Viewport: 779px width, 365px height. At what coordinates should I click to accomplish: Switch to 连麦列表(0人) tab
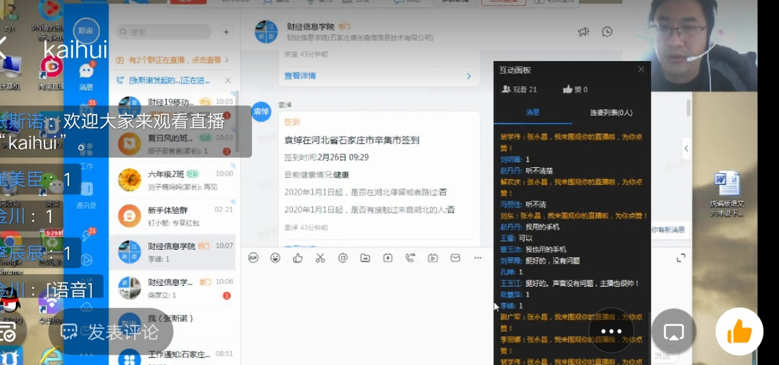[x=611, y=113]
